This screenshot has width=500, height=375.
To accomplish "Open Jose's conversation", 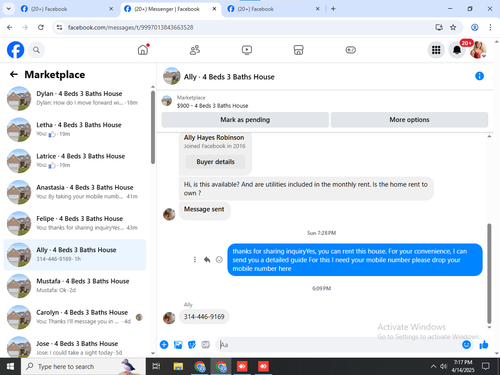I will pyautogui.click(x=75, y=347).
